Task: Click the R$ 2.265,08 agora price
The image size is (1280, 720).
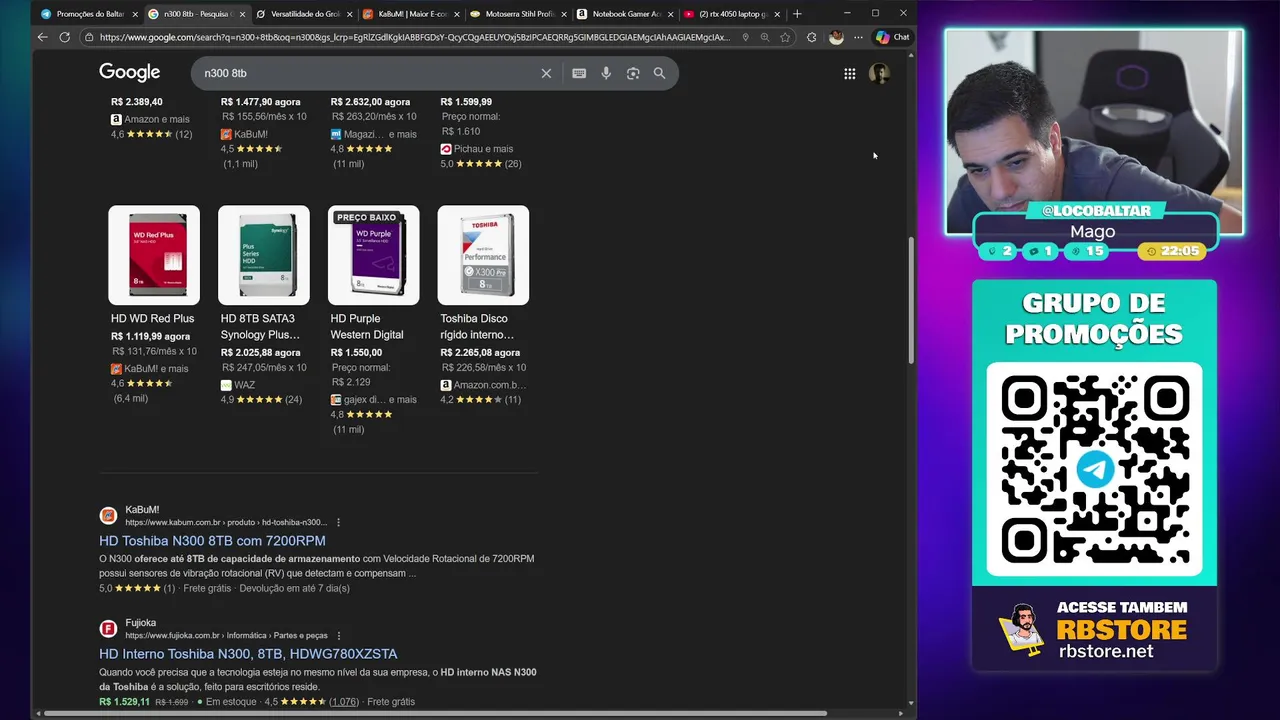Action: [x=480, y=353]
